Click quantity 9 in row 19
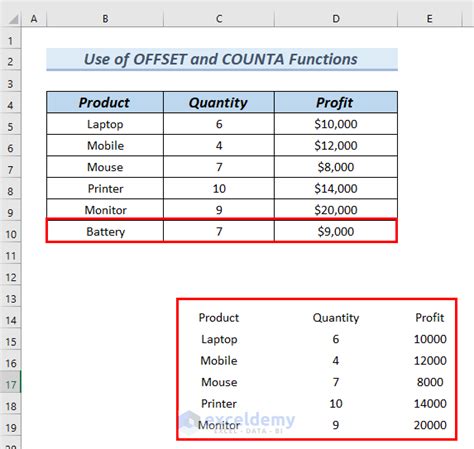The image size is (474, 449). tap(336, 425)
